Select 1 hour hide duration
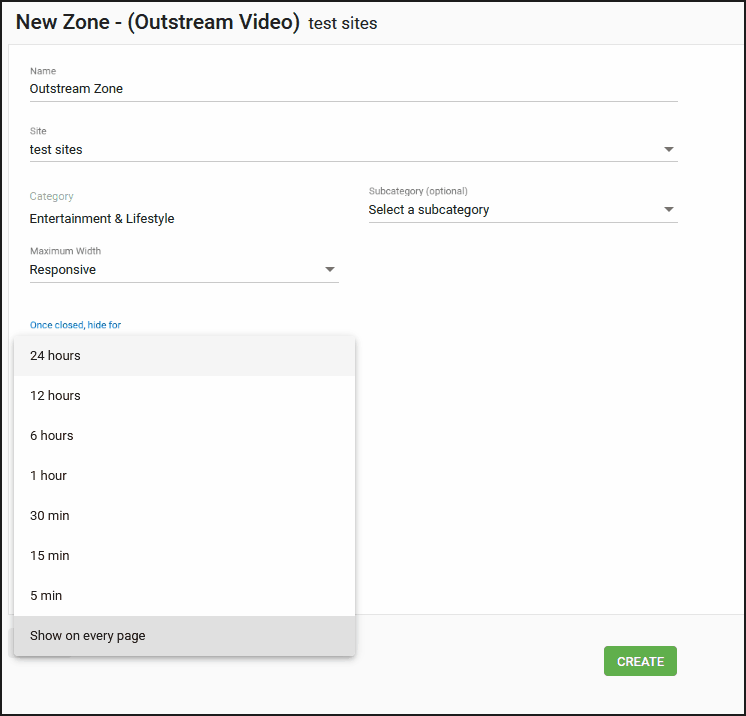 click(x=185, y=475)
